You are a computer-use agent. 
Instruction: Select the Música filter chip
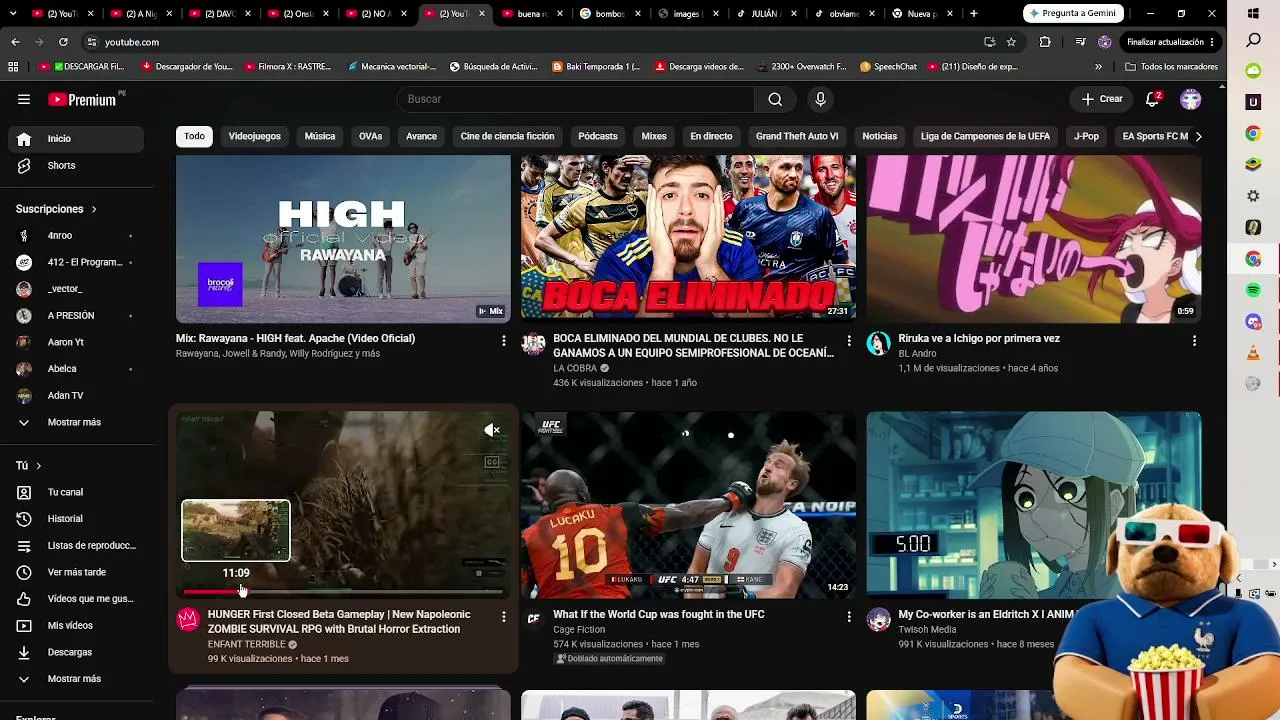320,136
